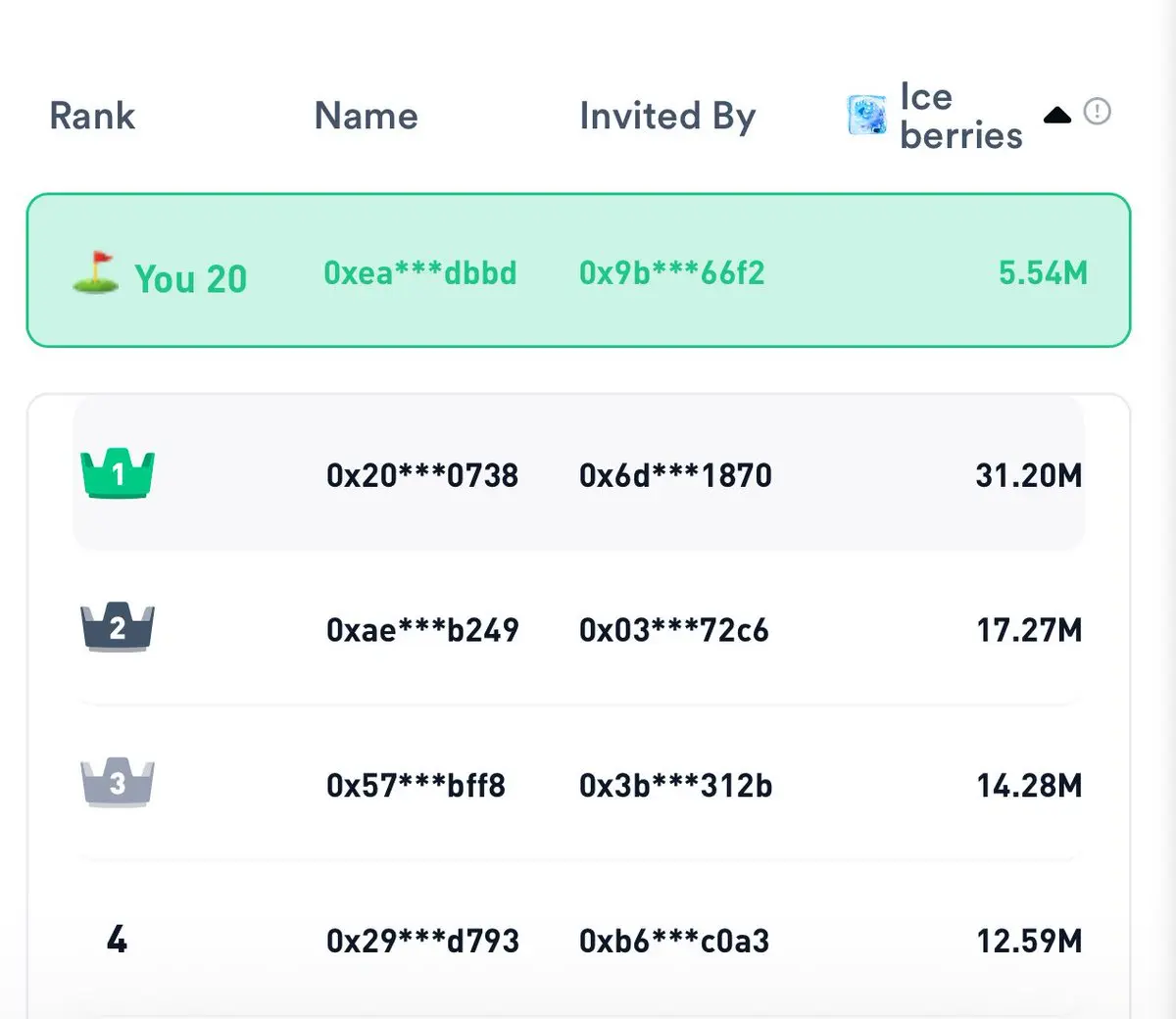The width and height of the screenshot is (1176, 1019).
Task: Select inviter 0x03***72c6
Action: coord(674,630)
